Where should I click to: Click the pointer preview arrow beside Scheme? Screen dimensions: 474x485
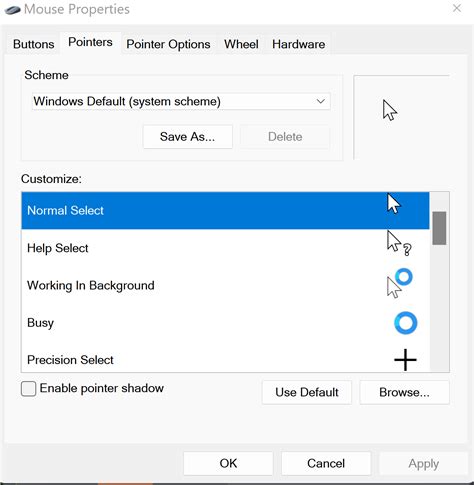point(390,110)
